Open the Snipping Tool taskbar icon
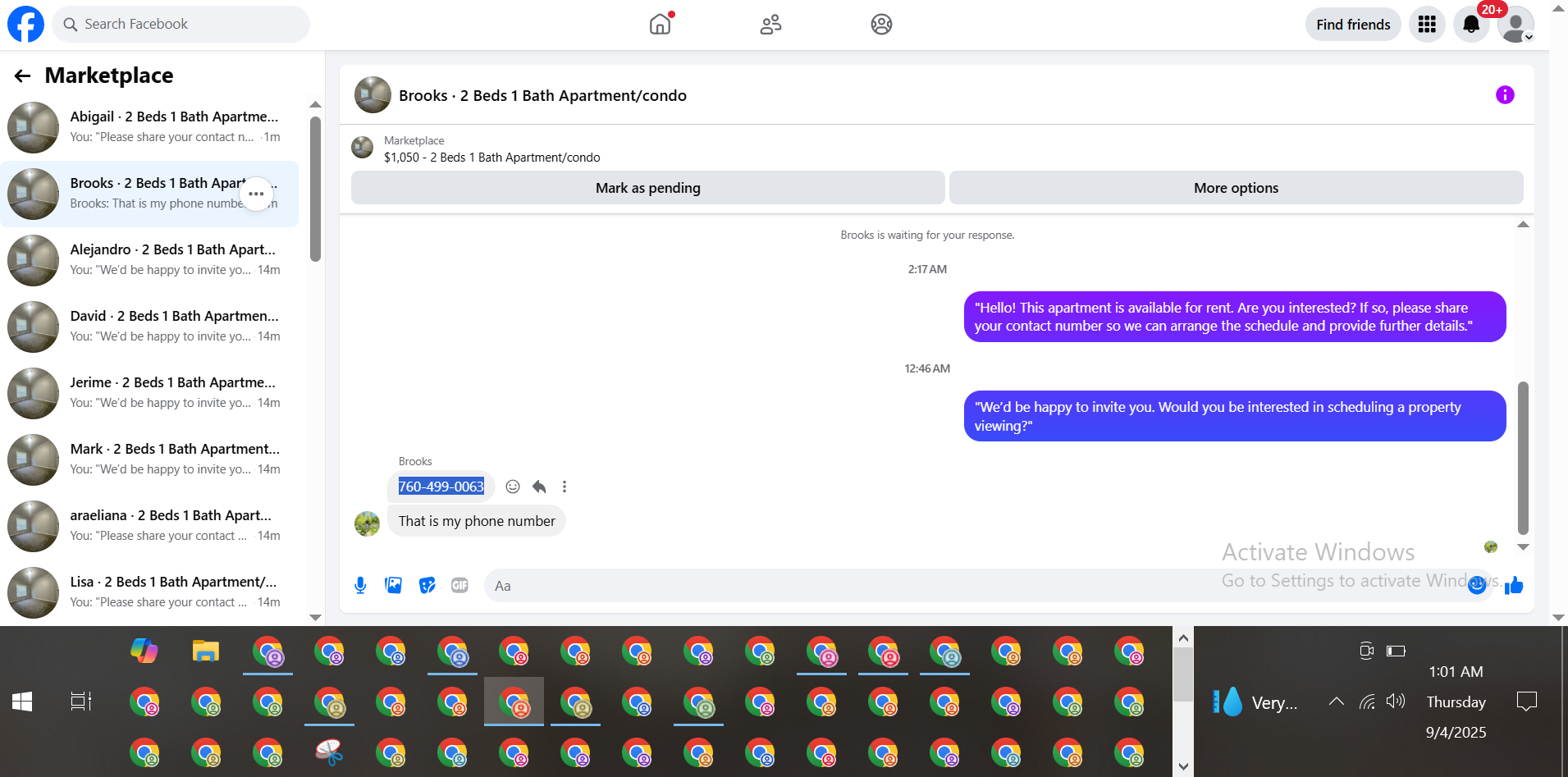This screenshot has width=1568, height=777. [329, 752]
